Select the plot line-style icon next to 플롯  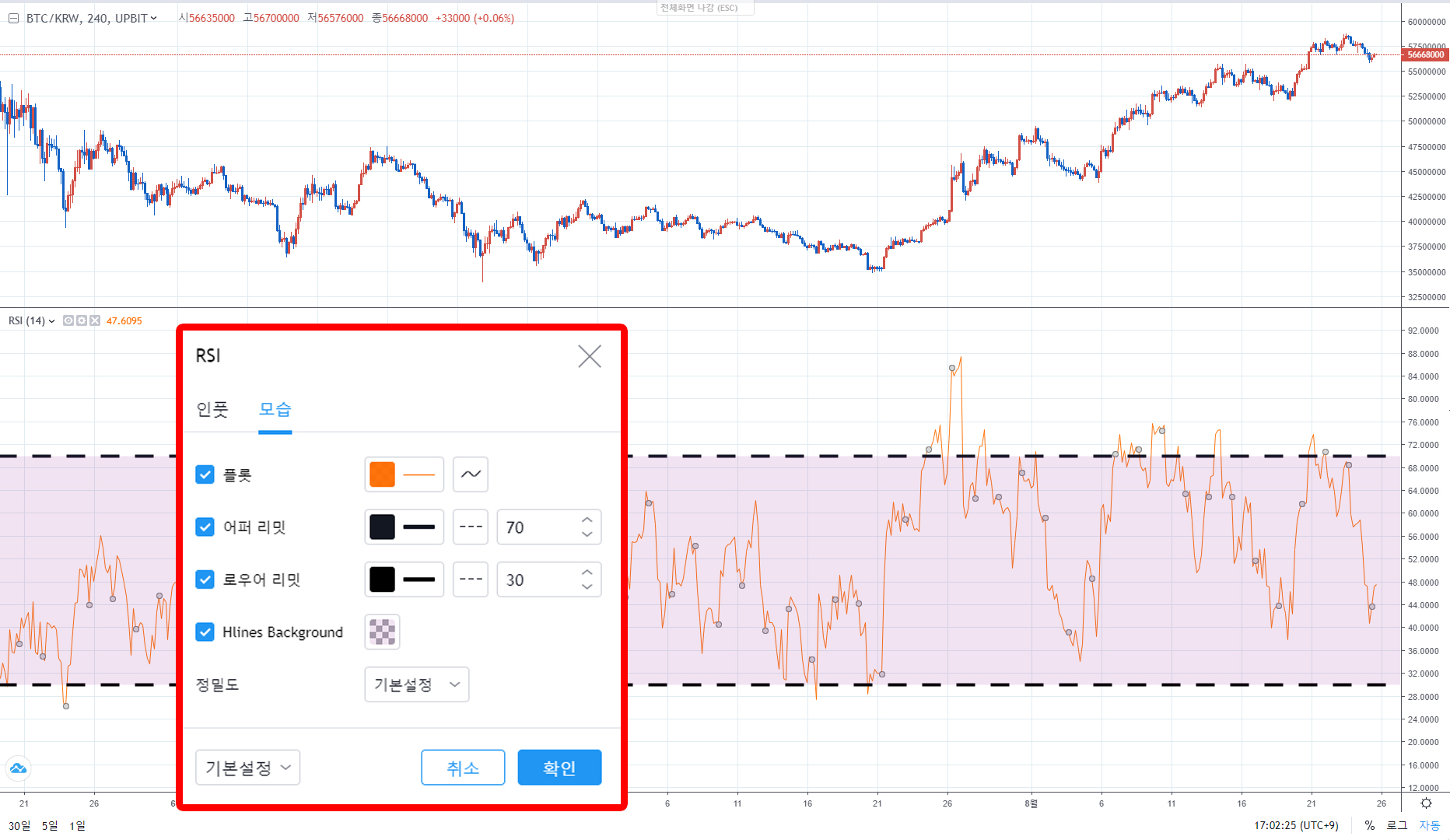pyautogui.click(x=470, y=474)
